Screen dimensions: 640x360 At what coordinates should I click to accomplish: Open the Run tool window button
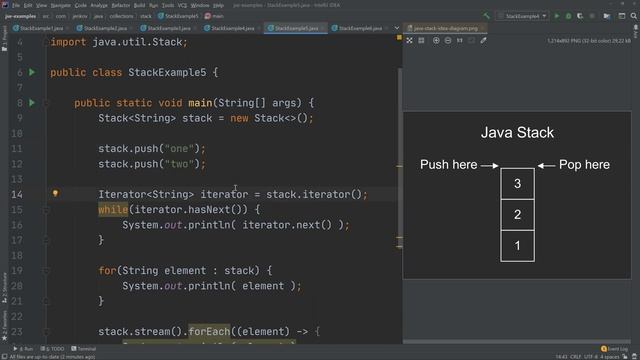coord(23,349)
